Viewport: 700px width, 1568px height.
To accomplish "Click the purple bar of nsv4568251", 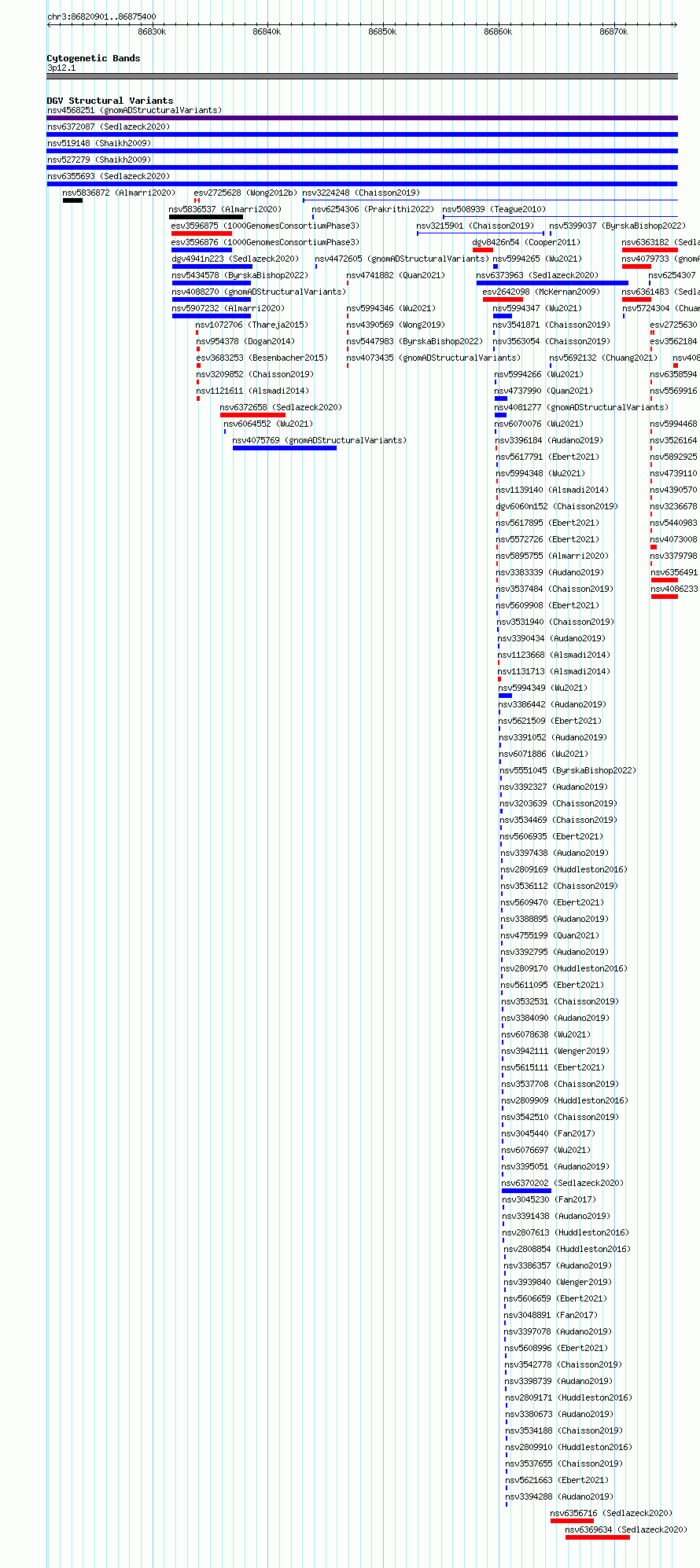I will [362, 118].
